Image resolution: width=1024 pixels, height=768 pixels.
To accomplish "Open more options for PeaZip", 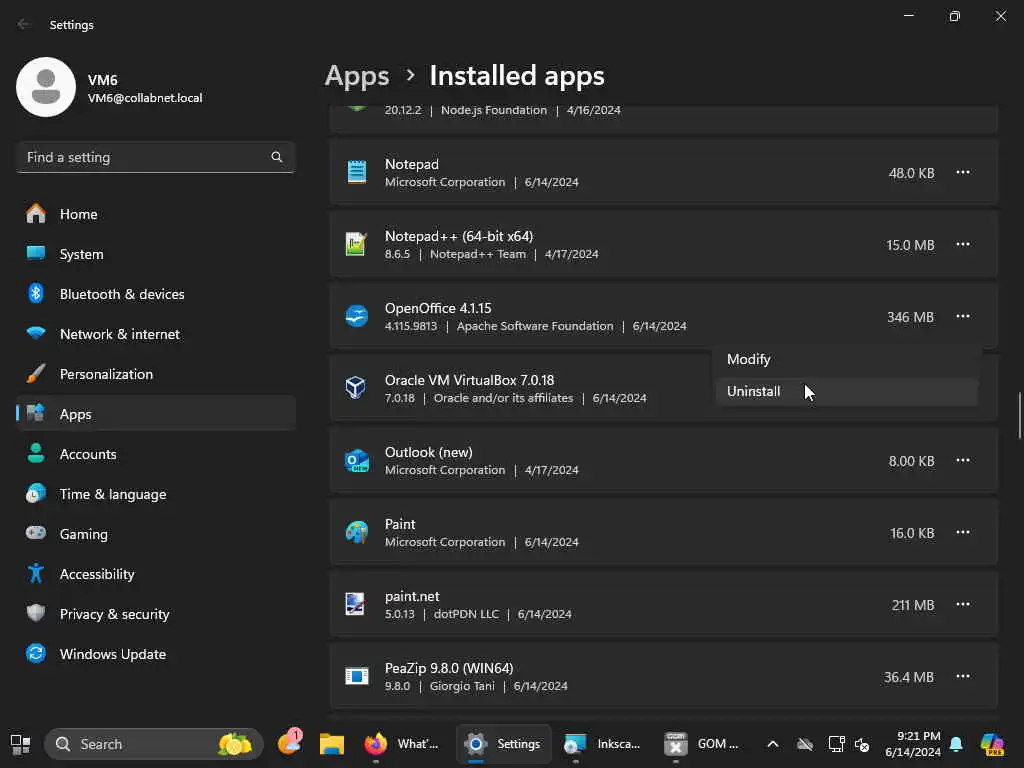I will click(x=962, y=676).
